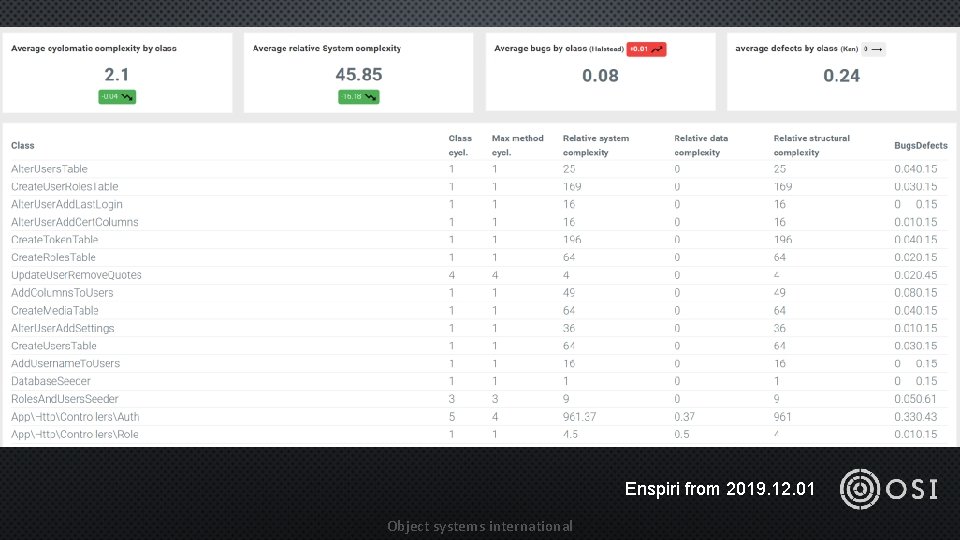Click the Enspiri from 2019.12.01 caption

tap(719, 489)
